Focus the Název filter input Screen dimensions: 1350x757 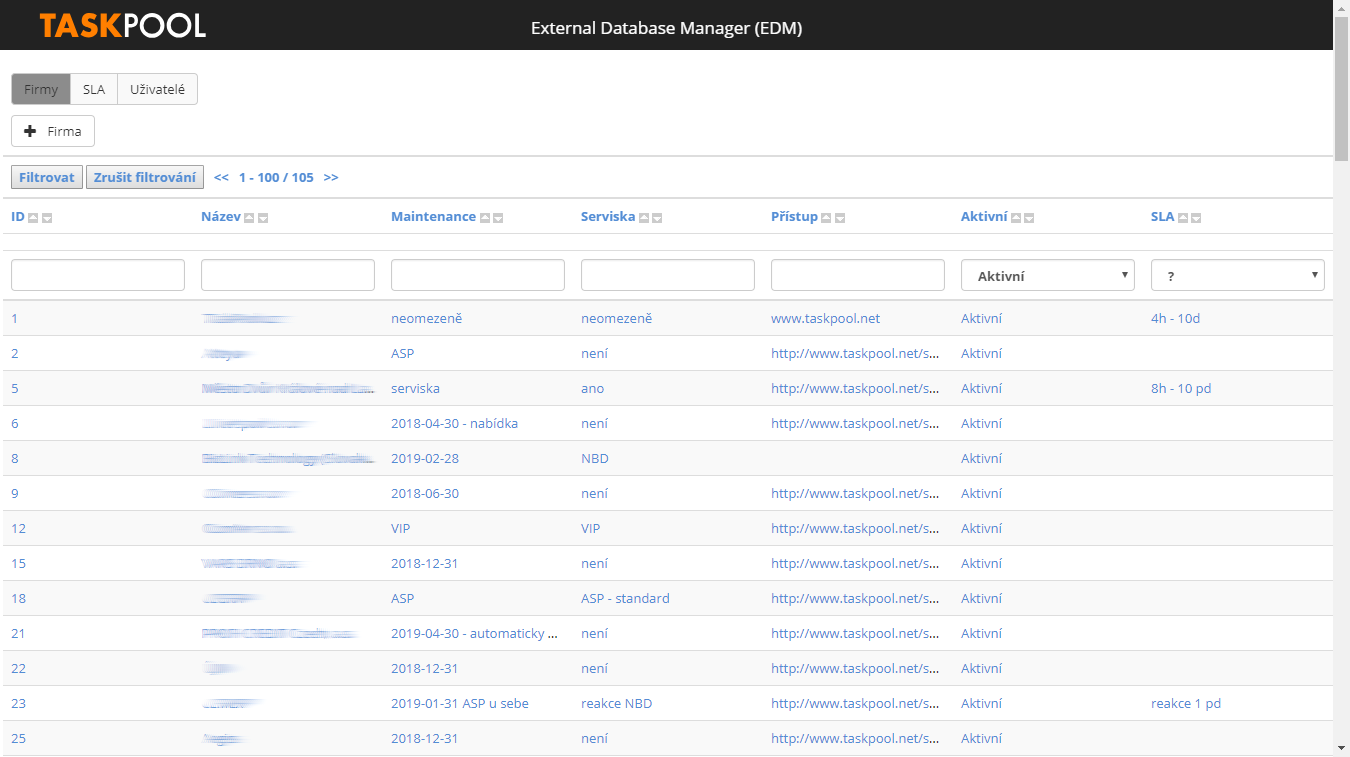[288, 275]
